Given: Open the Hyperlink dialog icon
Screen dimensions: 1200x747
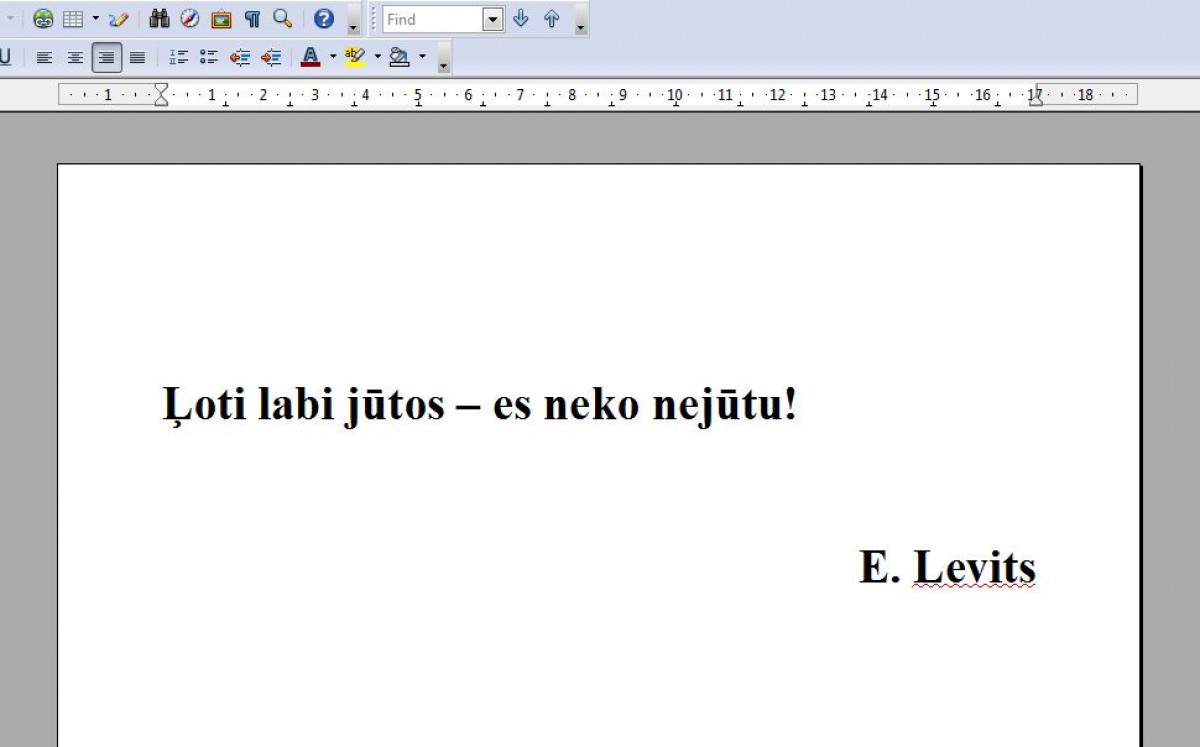Looking at the screenshot, I should pyautogui.click(x=43, y=19).
